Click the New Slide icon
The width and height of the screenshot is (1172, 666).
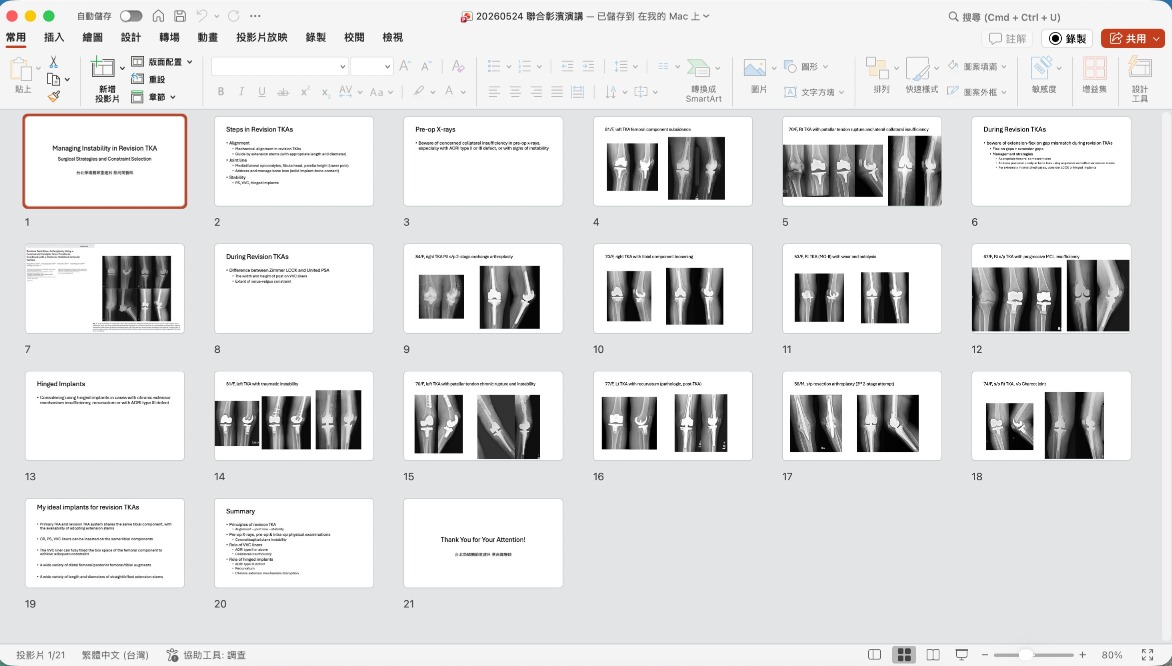coord(102,68)
